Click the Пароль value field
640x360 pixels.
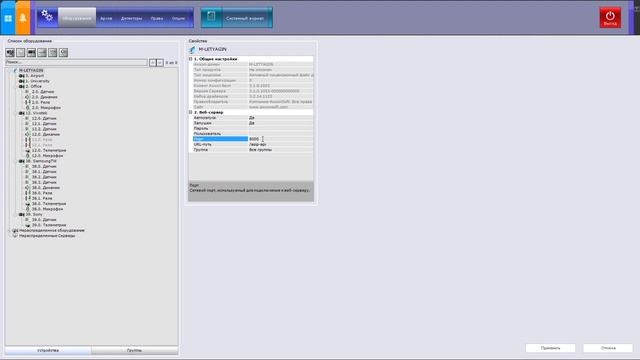click(x=281, y=128)
